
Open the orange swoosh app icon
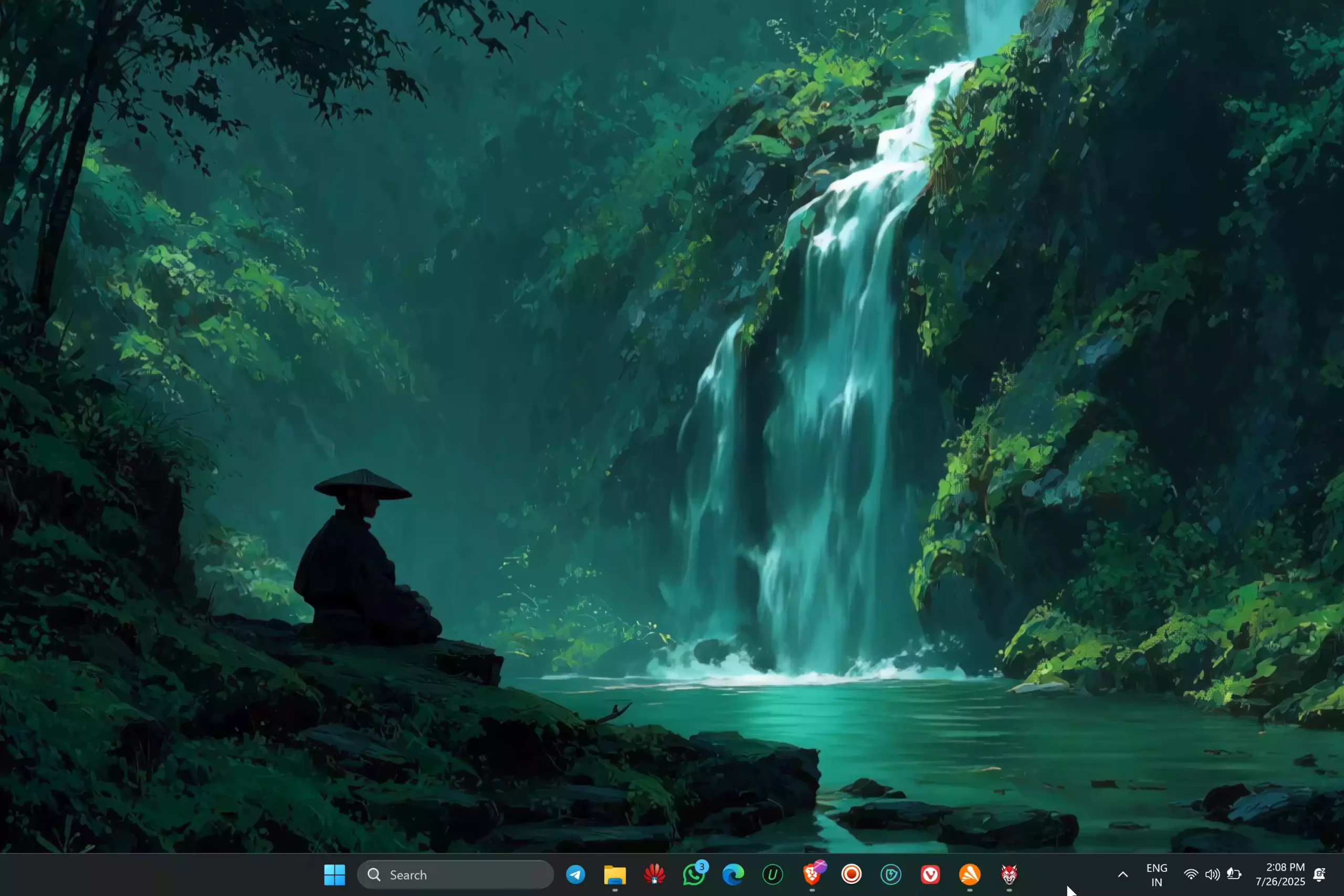pyautogui.click(x=970, y=874)
